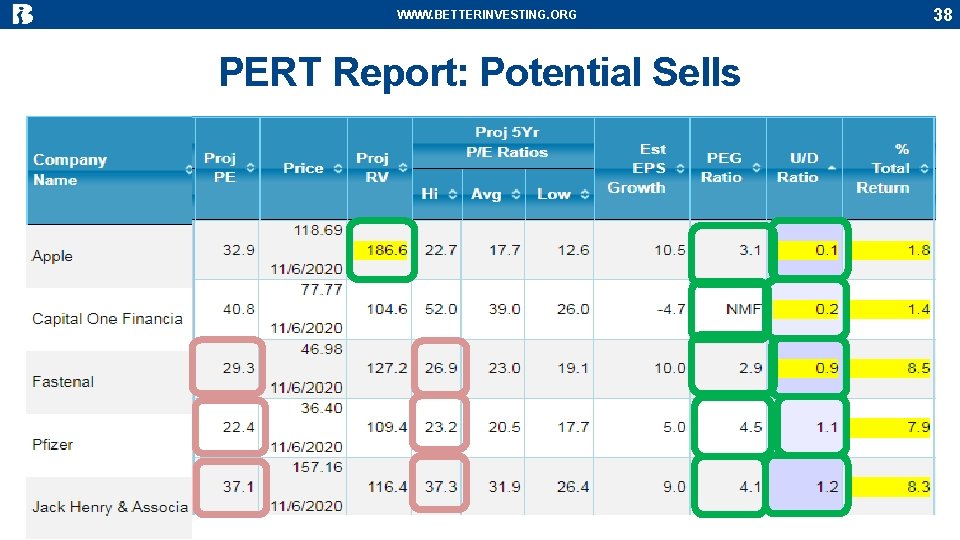
Task: Click Jack Henry's Hi P/E value 37.3
Action: 441,487
